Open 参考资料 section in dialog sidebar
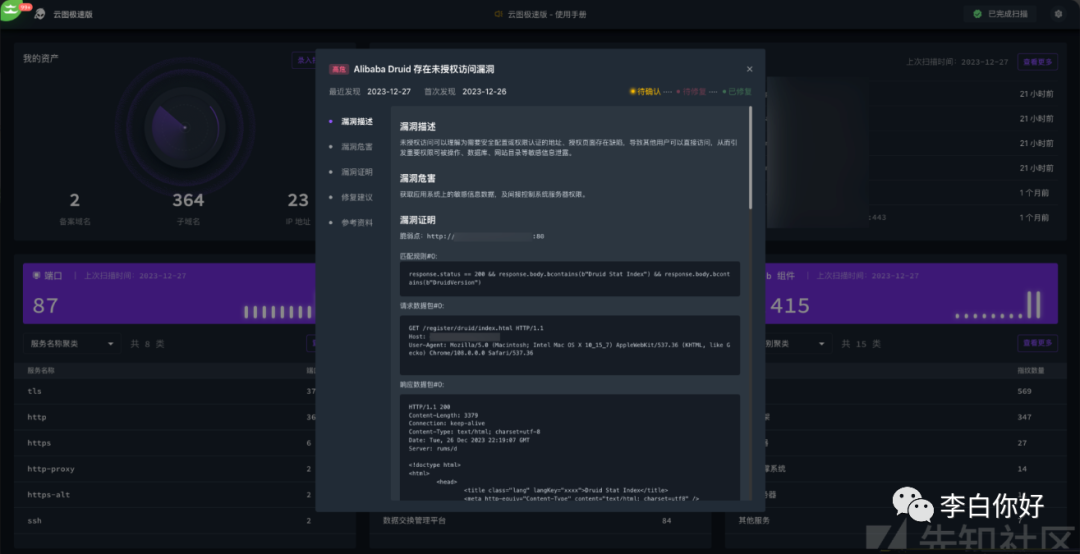The width and height of the screenshot is (1080, 554). pyautogui.click(x=357, y=223)
